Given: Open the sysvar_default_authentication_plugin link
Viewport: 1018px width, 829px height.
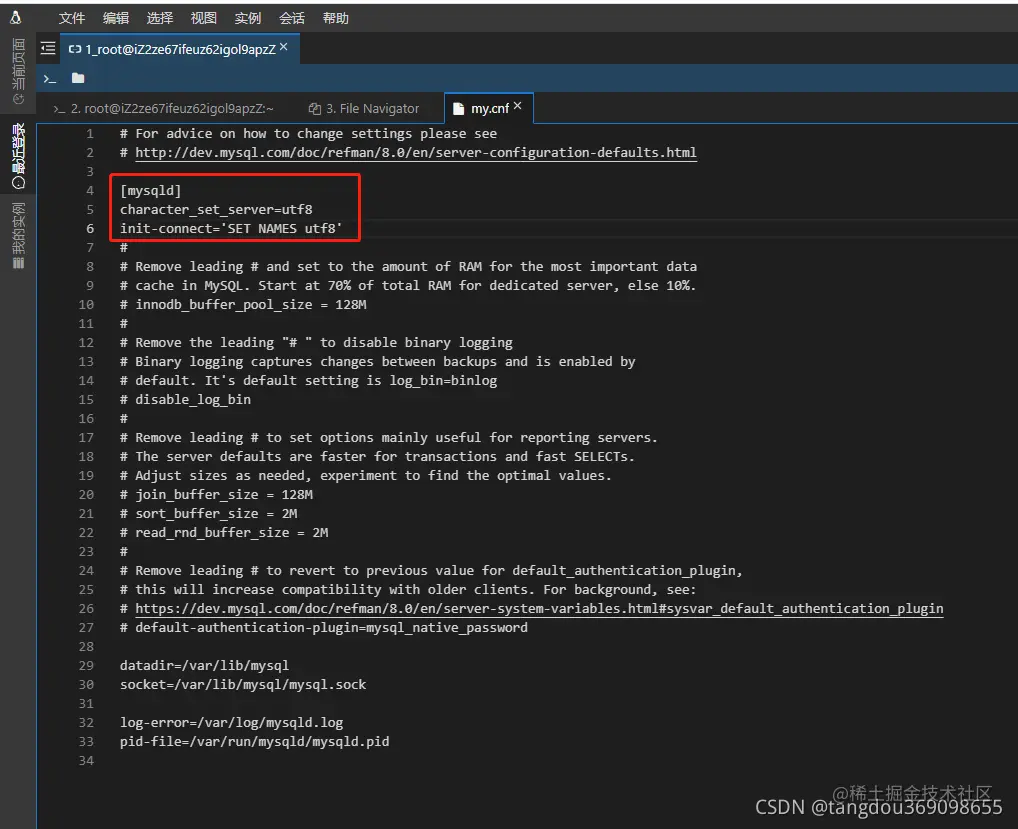Looking at the screenshot, I should (x=539, y=609).
